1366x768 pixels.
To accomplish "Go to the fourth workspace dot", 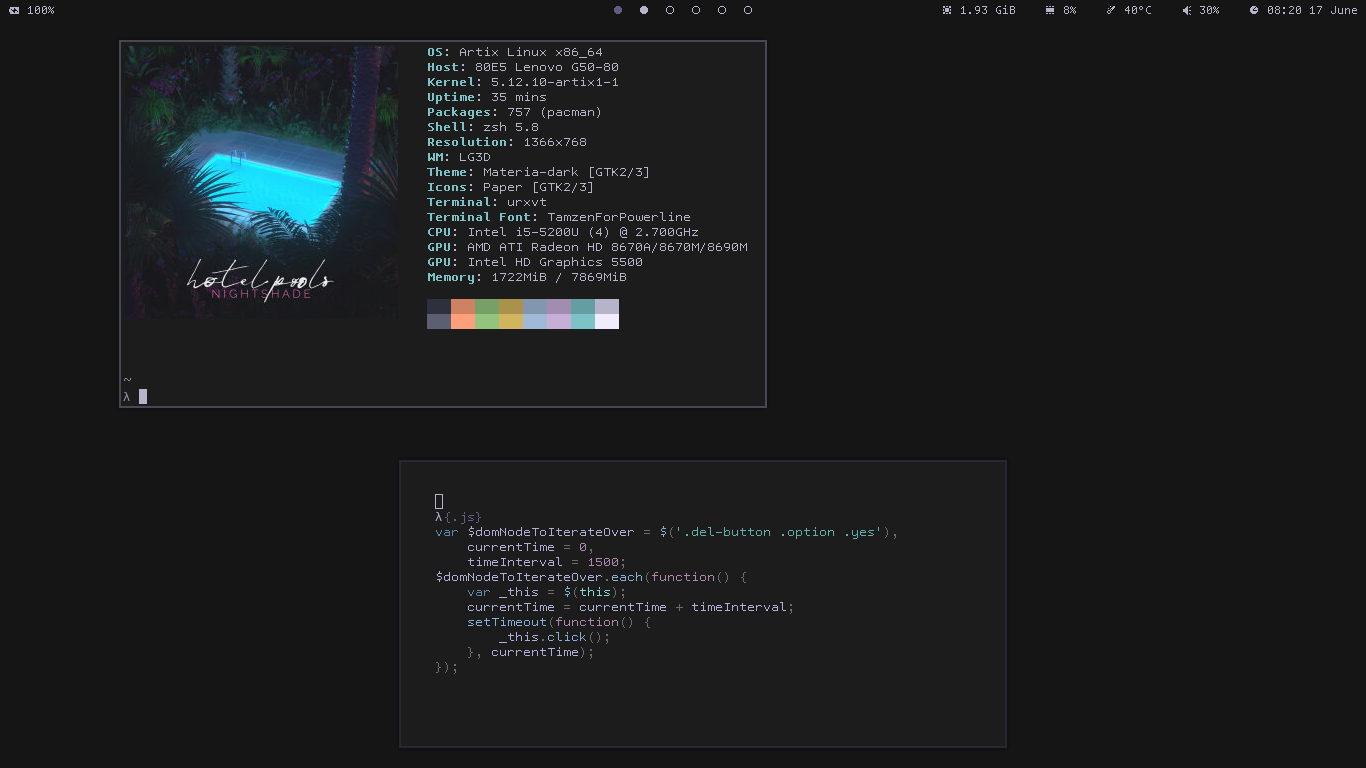I will point(696,10).
